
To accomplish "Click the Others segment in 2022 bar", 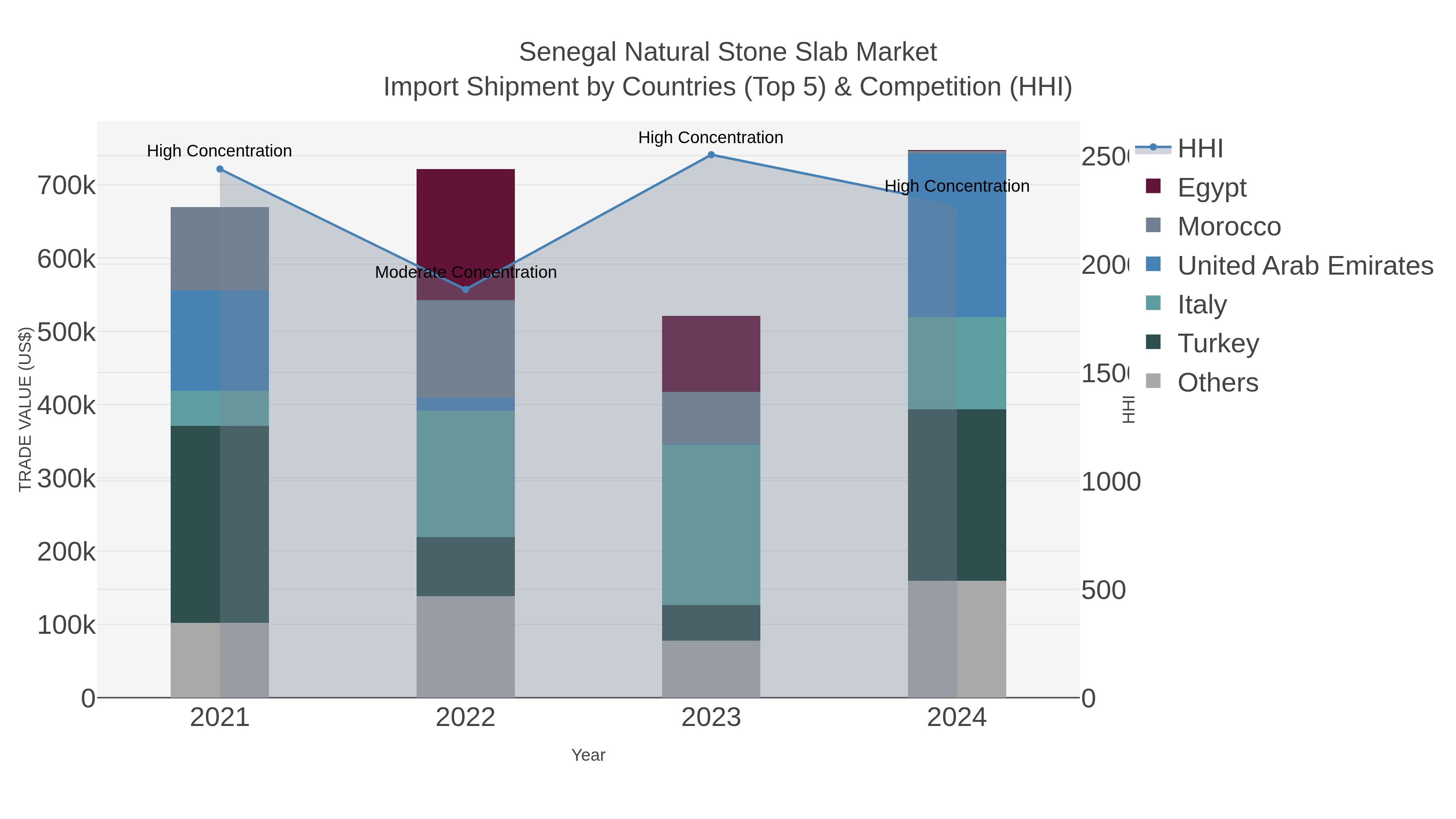I will 466,647.
